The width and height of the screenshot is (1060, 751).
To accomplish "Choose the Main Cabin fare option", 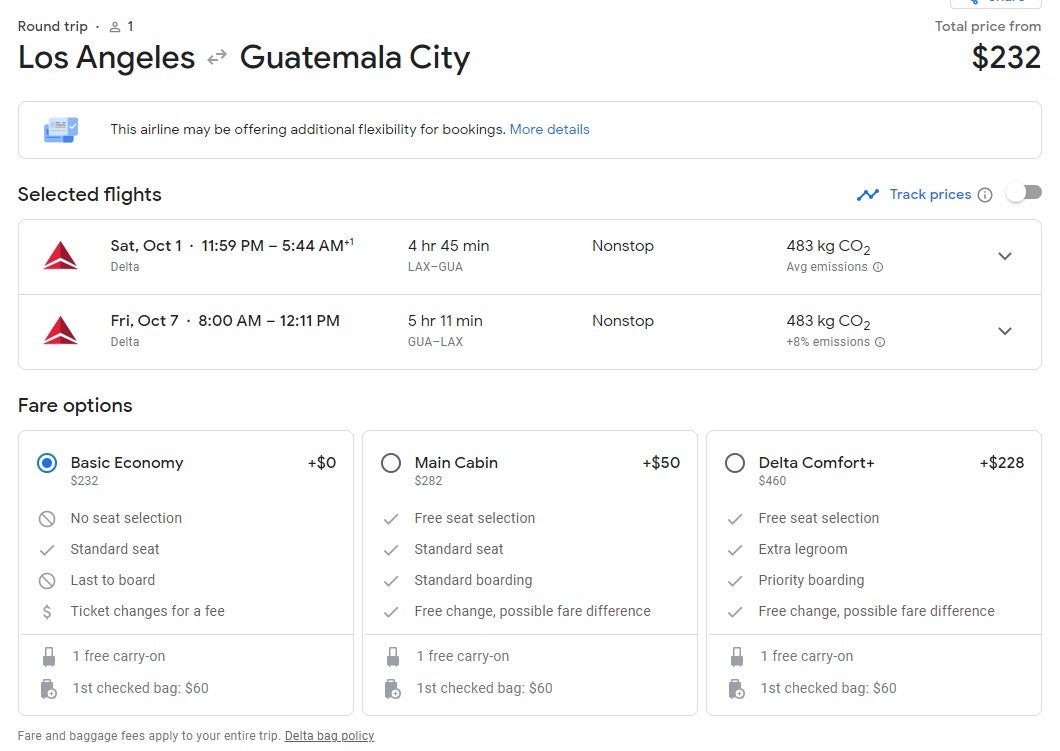I will pos(391,463).
